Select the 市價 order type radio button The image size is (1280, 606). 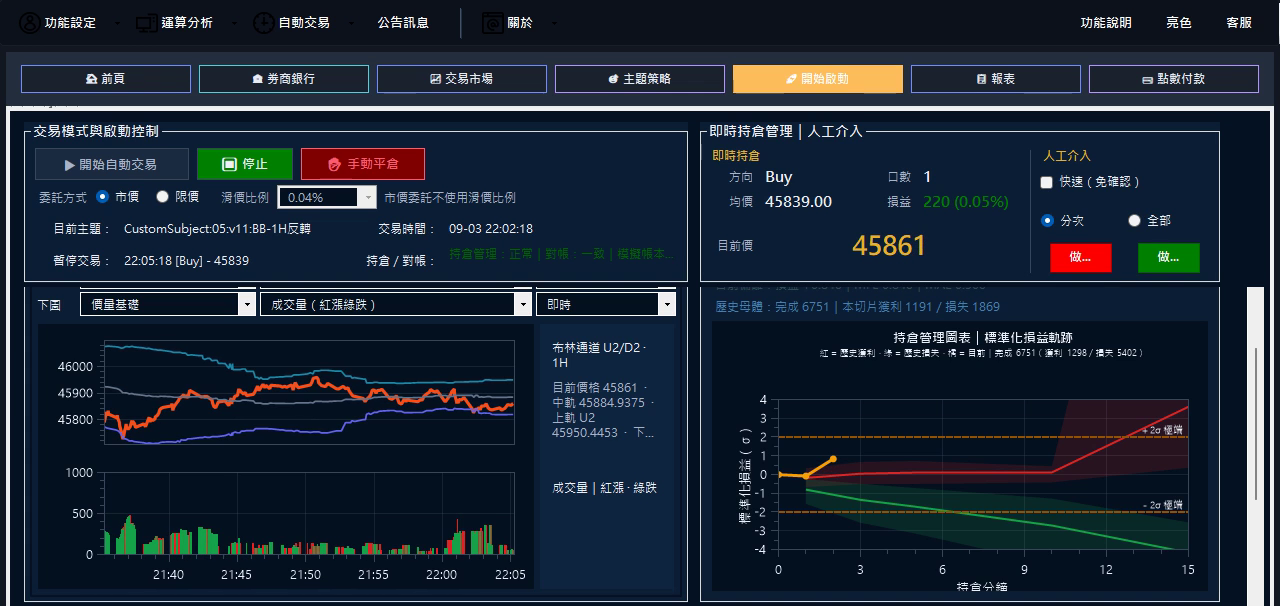coord(102,197)
